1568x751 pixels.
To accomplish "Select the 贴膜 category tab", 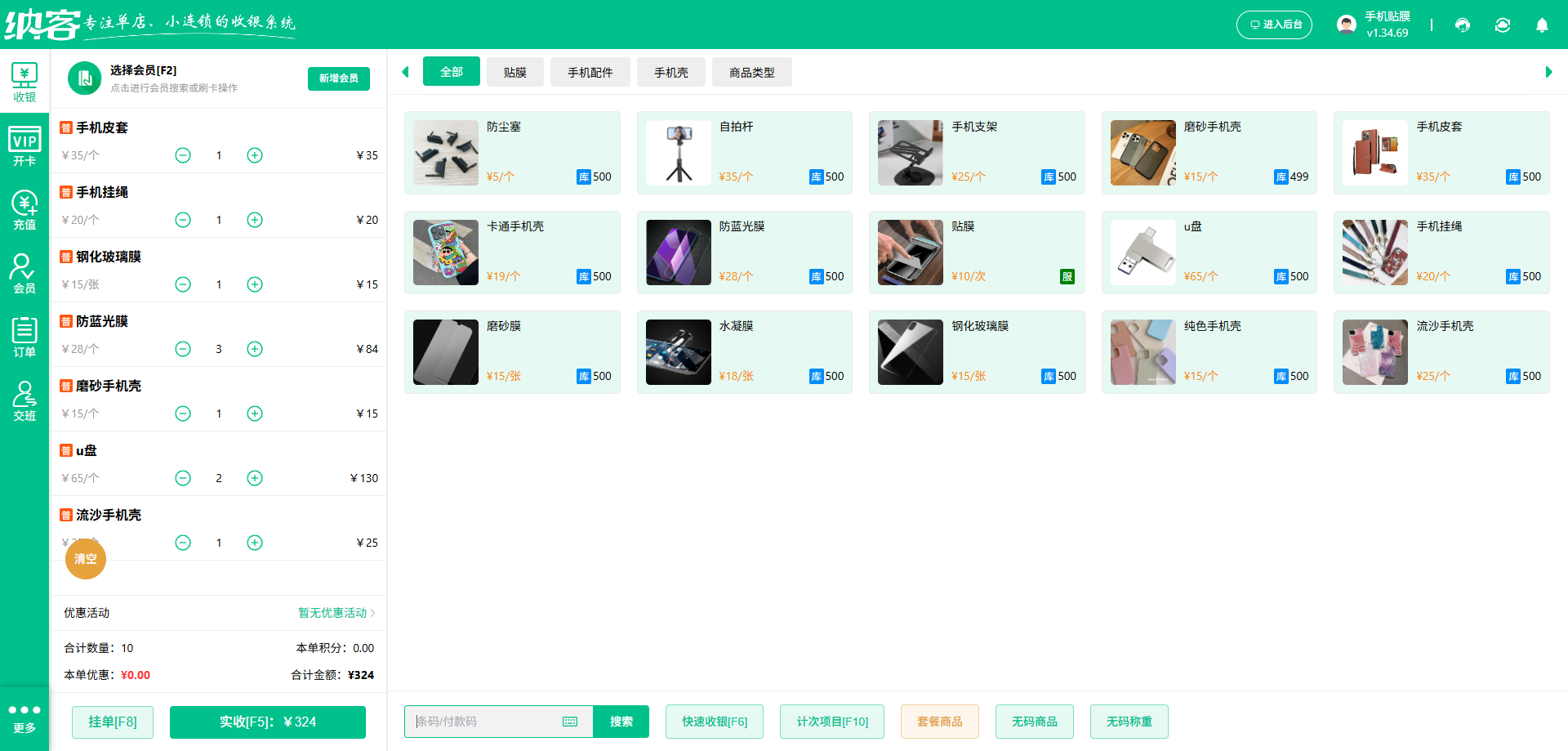I will [x=515, y=72].
